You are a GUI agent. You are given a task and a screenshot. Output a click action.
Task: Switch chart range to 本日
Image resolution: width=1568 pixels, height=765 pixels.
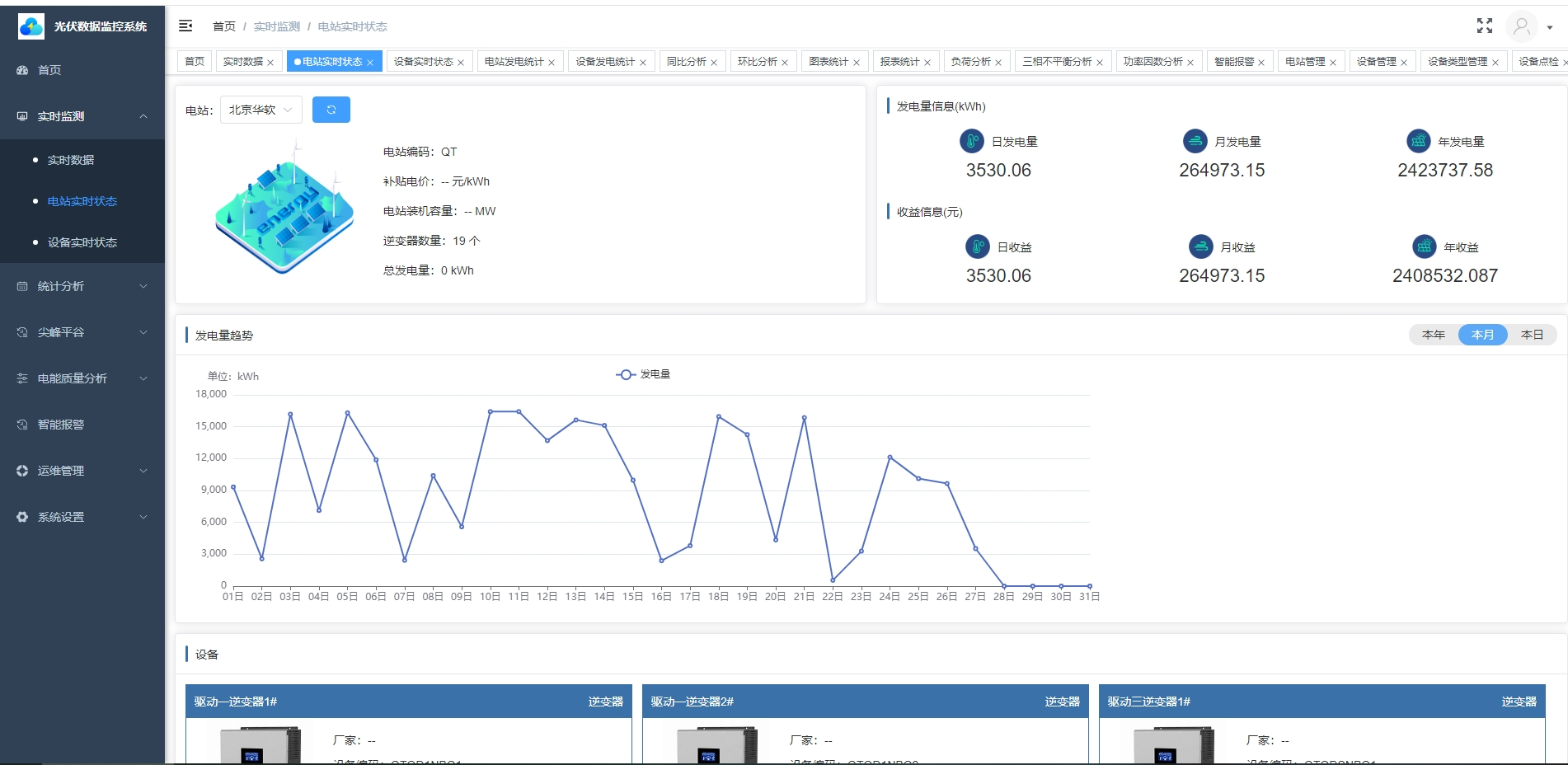(x=1533, y=335)
